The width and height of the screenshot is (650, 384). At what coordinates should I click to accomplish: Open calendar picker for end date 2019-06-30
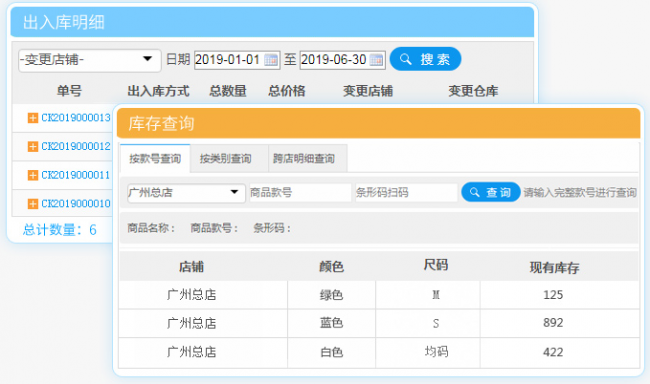point(376,60)
